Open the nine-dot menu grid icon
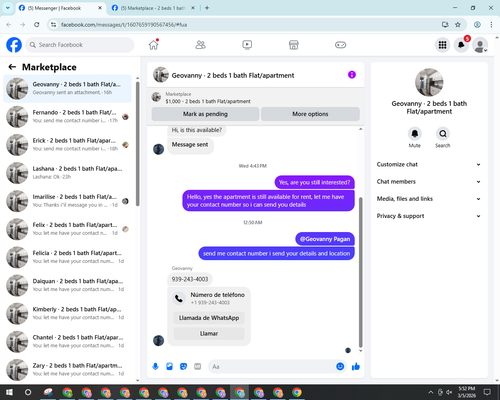 442,45
